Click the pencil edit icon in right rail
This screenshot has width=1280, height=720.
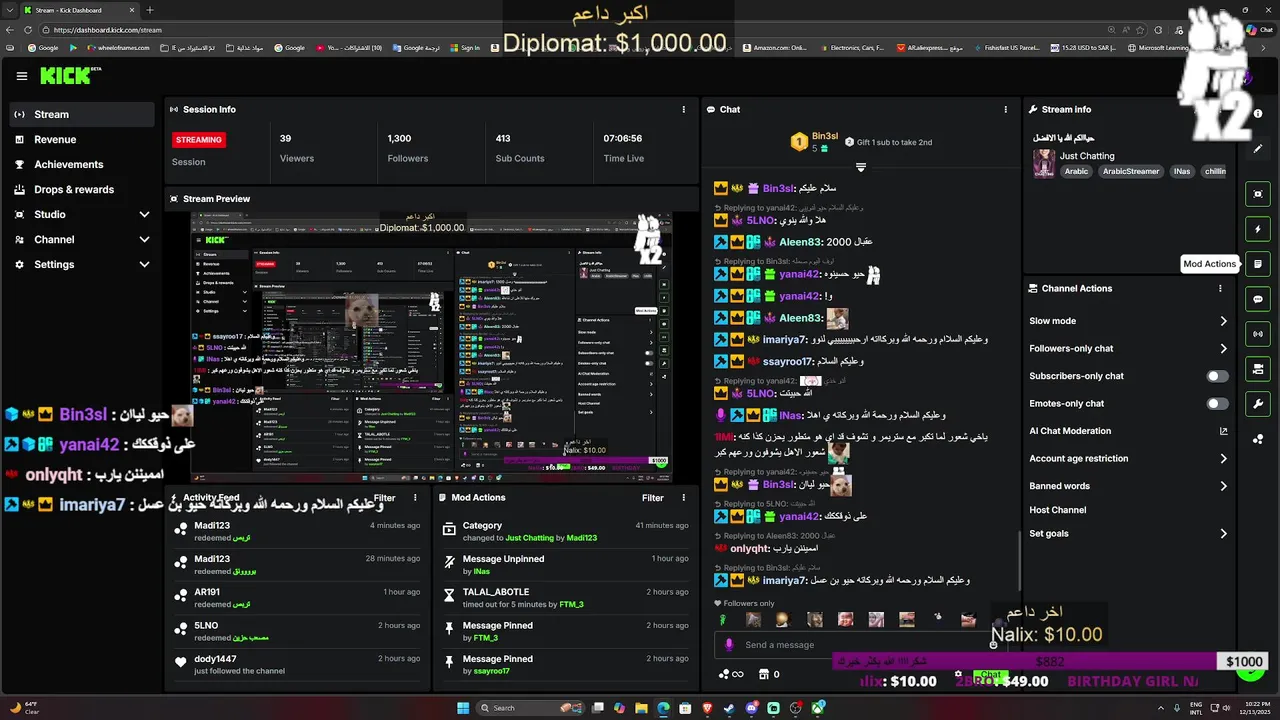pyautogui.click(x=1258, y=149)
